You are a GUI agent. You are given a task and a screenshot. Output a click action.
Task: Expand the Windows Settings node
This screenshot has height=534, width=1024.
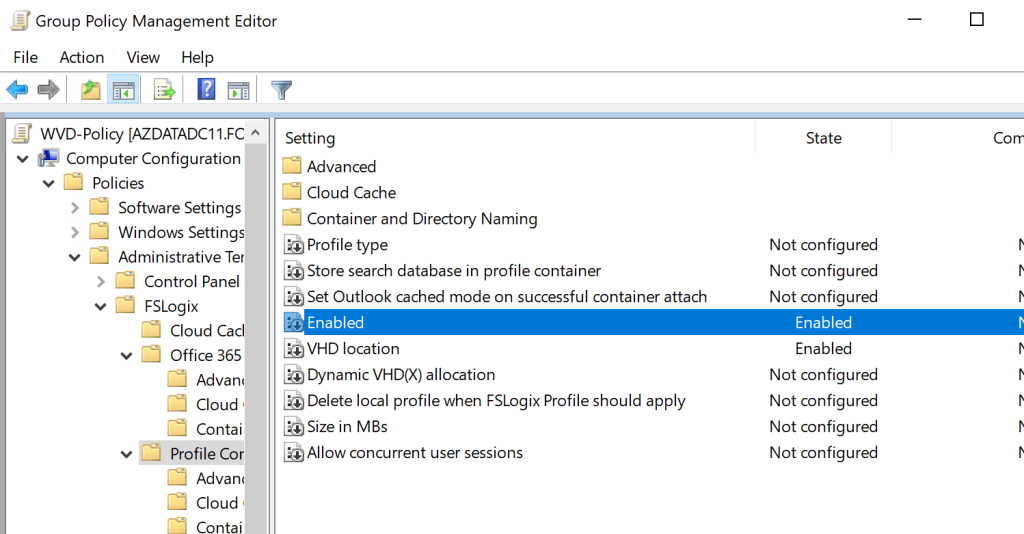75,232
